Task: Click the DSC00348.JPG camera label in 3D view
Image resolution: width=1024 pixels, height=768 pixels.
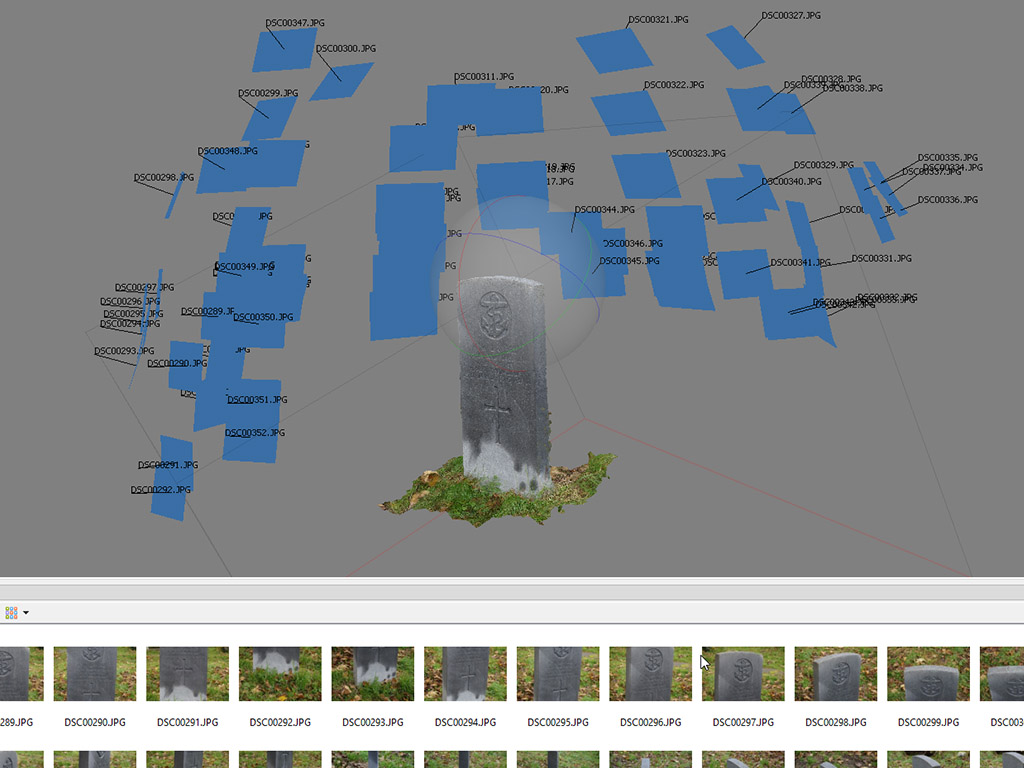Action: (228, 151)
